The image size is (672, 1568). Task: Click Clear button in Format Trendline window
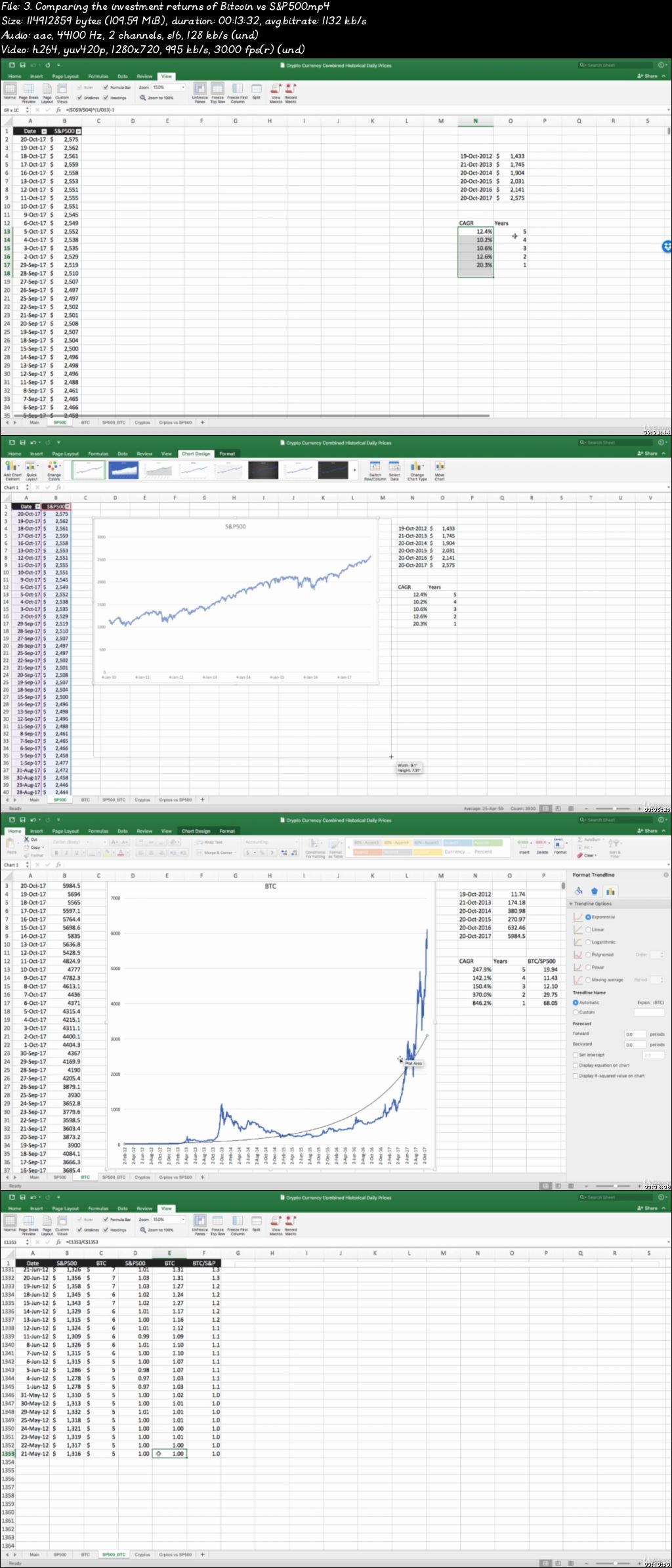pyautogui.click(x=587, y=855)
